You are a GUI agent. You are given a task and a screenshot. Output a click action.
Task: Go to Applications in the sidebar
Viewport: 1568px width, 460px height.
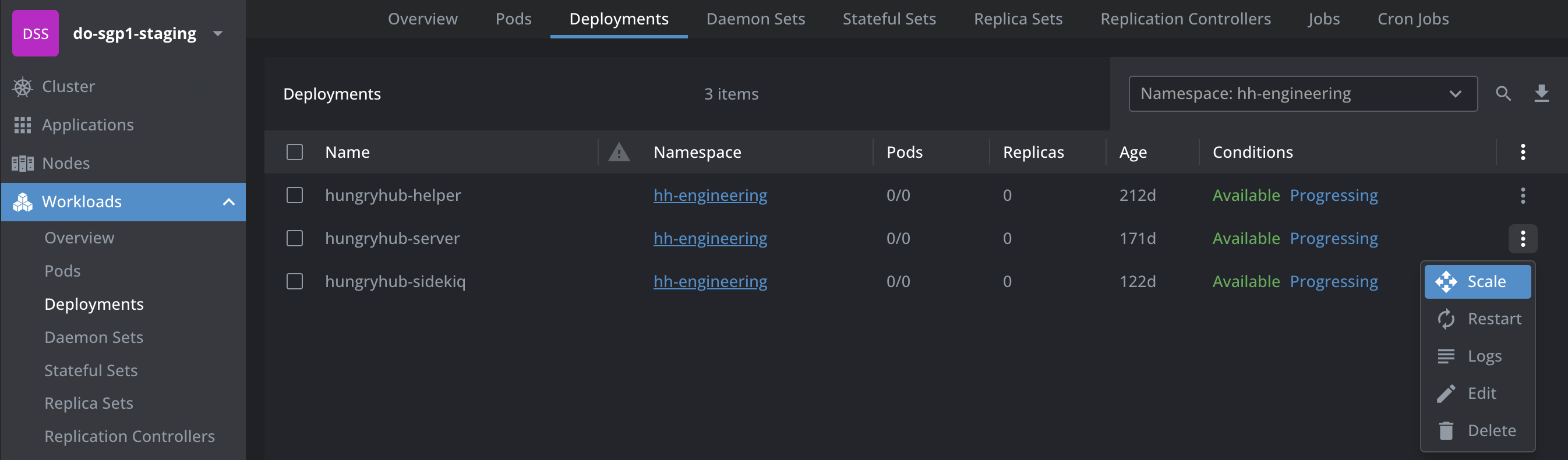[87, 125]
